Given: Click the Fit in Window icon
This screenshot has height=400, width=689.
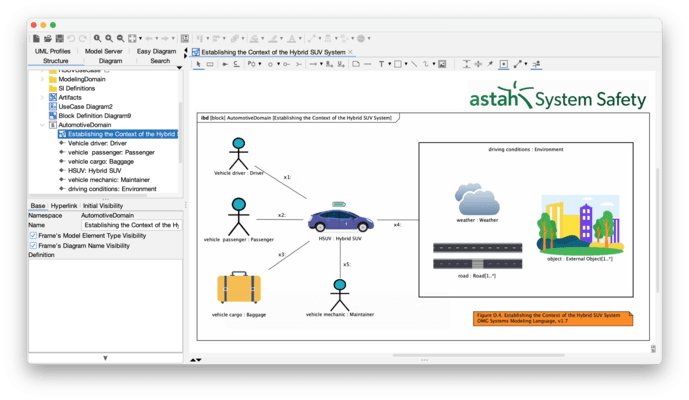Looking at the screenshot, I should (132, 39).
